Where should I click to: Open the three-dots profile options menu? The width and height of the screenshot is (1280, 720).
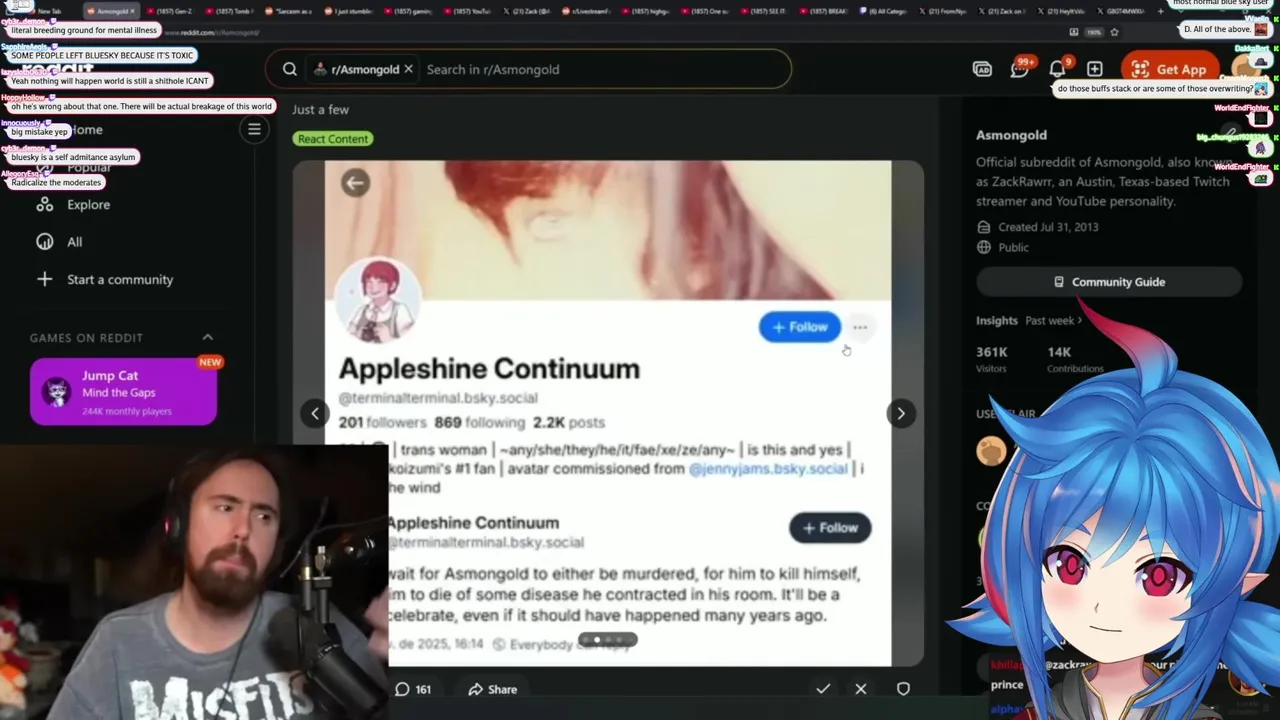(860, 327)
